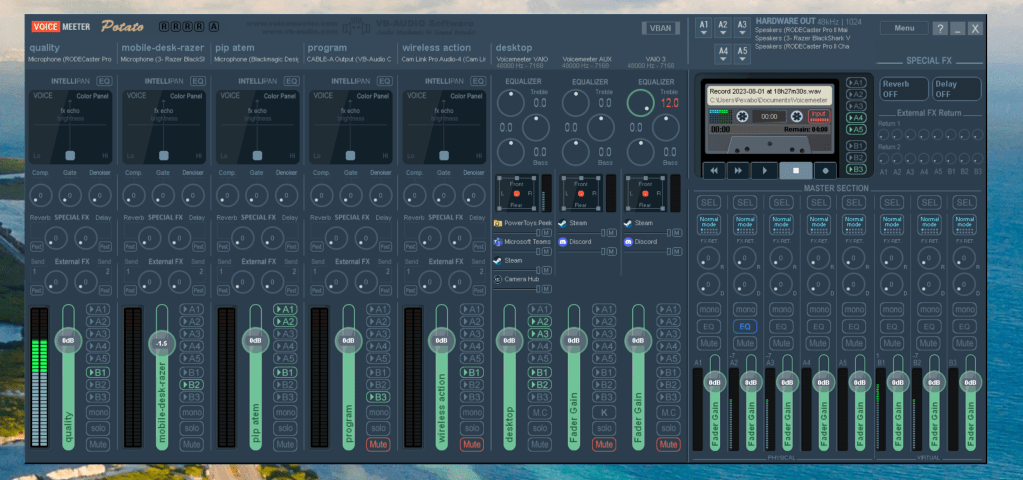This screenshot has height=480, width=1023.
Task: Turn on the Delay special FX
Action: pos(956,89)
